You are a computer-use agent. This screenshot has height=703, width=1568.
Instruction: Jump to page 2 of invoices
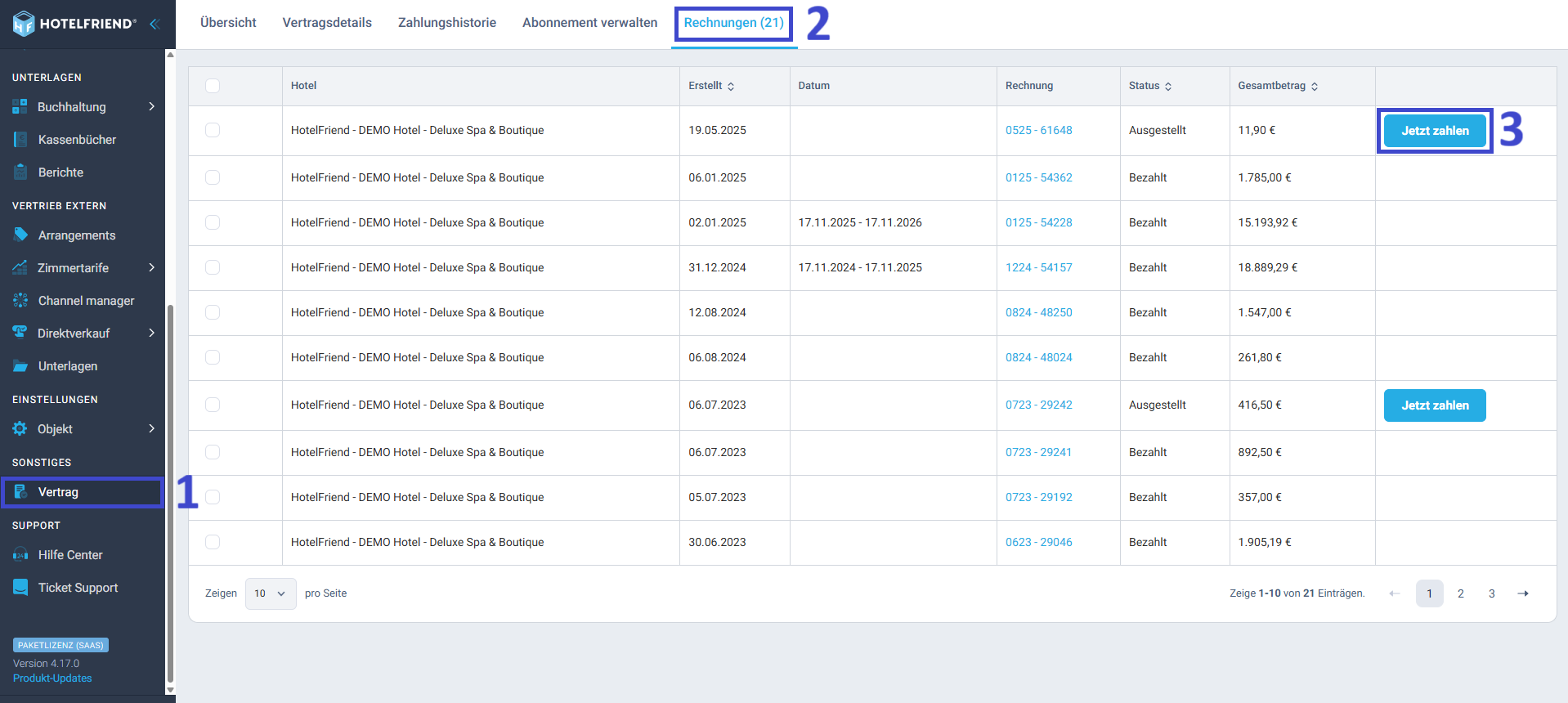[x=1461, y=593]
